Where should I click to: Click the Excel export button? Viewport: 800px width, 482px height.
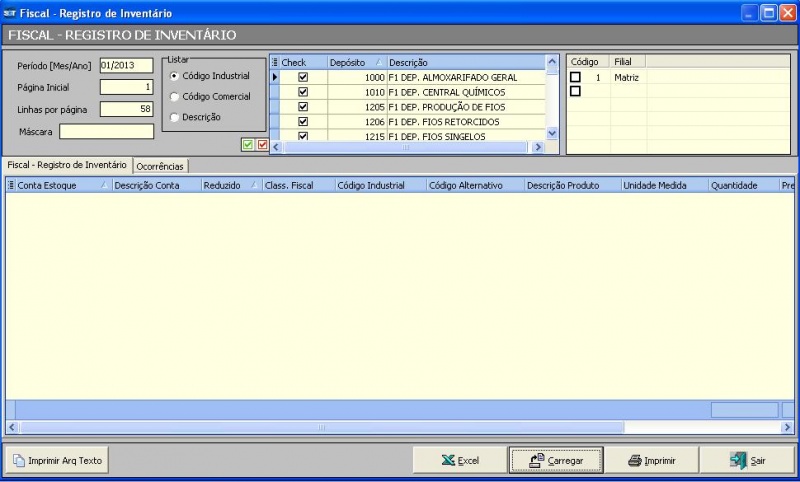tap(460, 461)
